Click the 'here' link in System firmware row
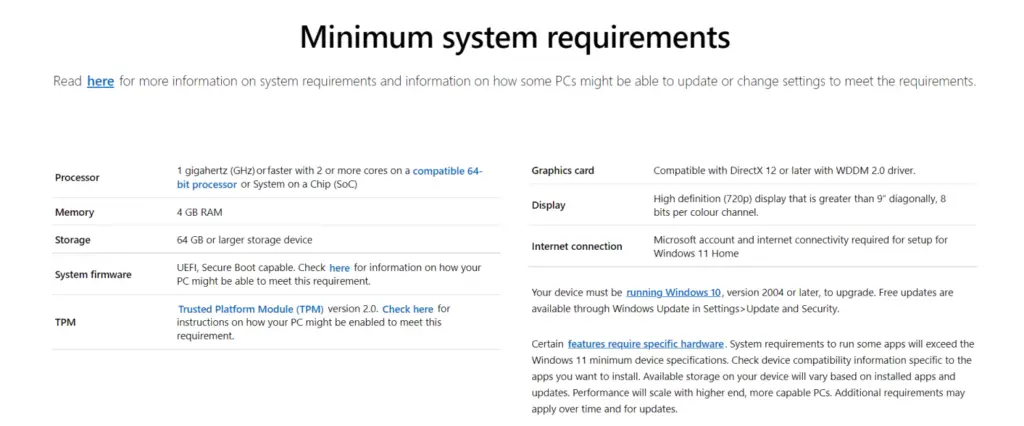Screen dimensions: 1024x426 (x=340, y=268)
